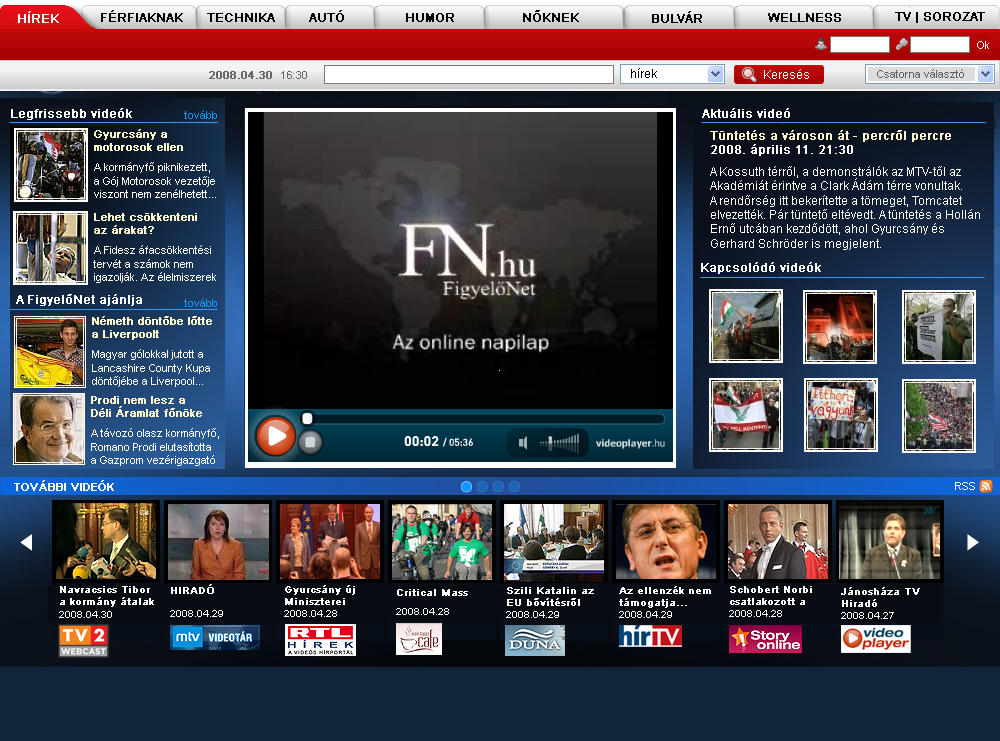Open the Csatorna választó dropdown

pyautogui.click(x=929, y=74)
